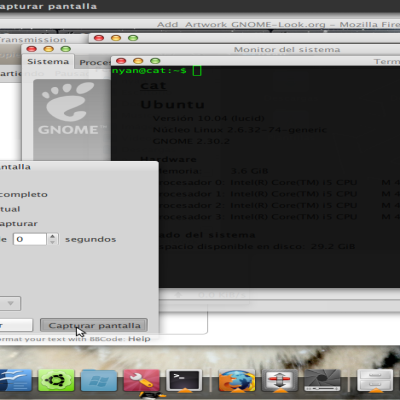The image size is (400, 400).
Task: Switch to the Sistema tab
Action: [48, 62]
